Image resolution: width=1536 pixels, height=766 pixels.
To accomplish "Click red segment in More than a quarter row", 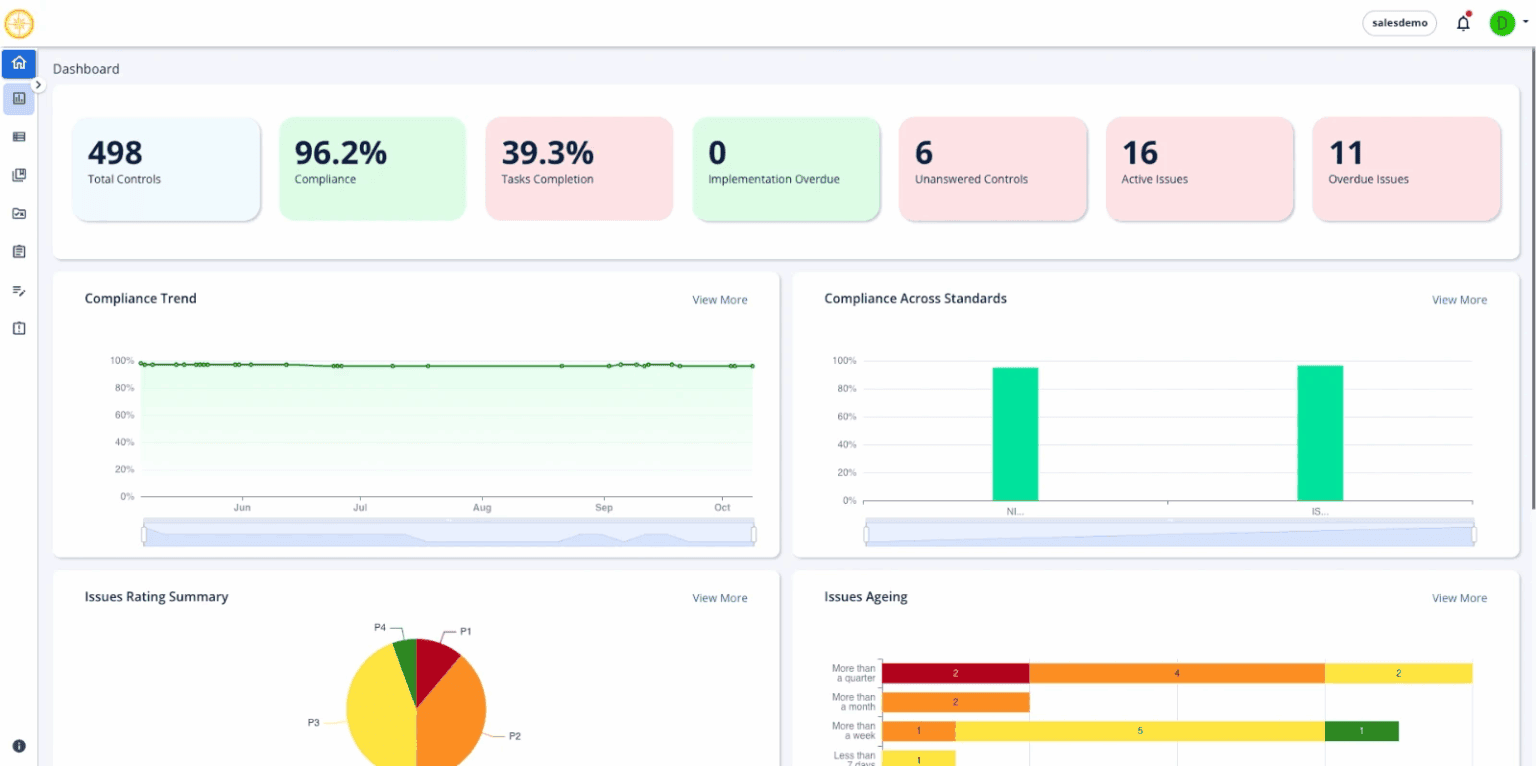I will [x=955, y=673].
